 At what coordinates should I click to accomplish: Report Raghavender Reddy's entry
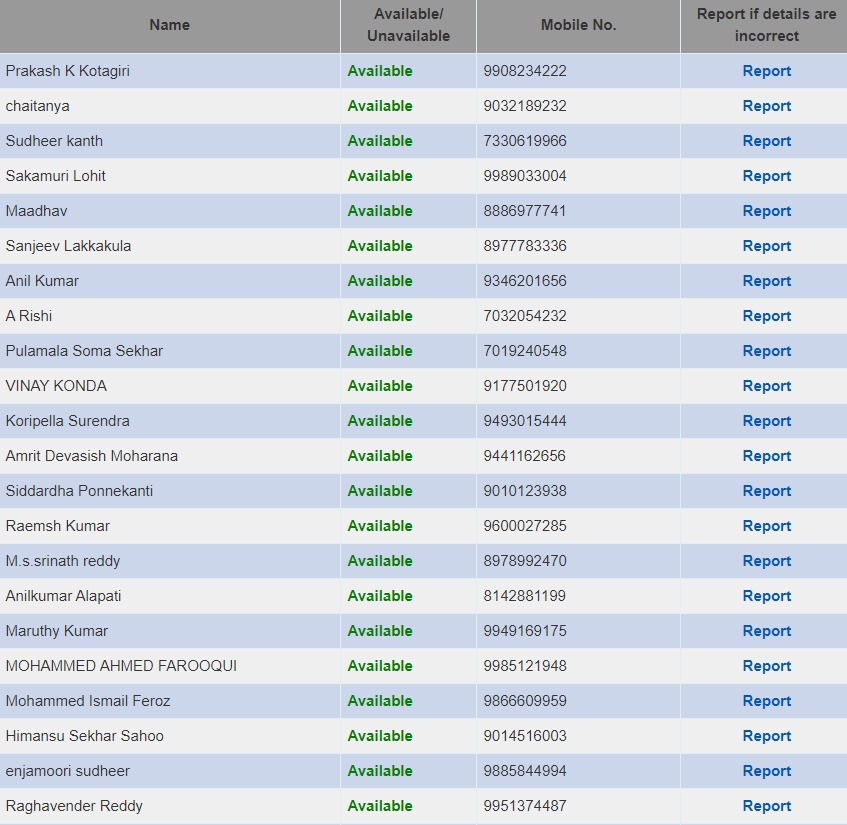(x=767, y=806)
